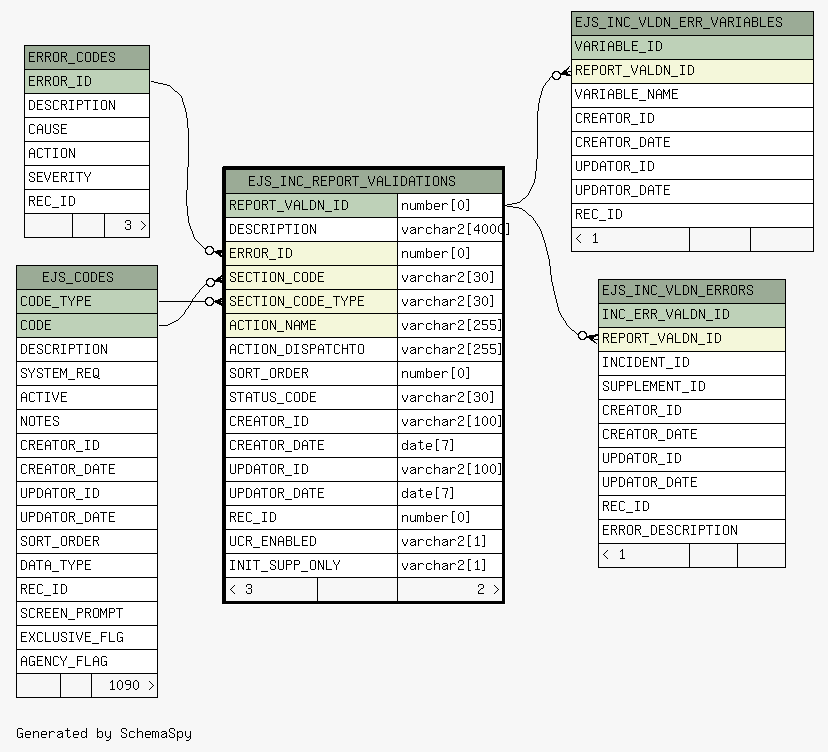Select the SECTION_CODE column
828x752 pixels.
pyautogui.click(x=311, y=277)
